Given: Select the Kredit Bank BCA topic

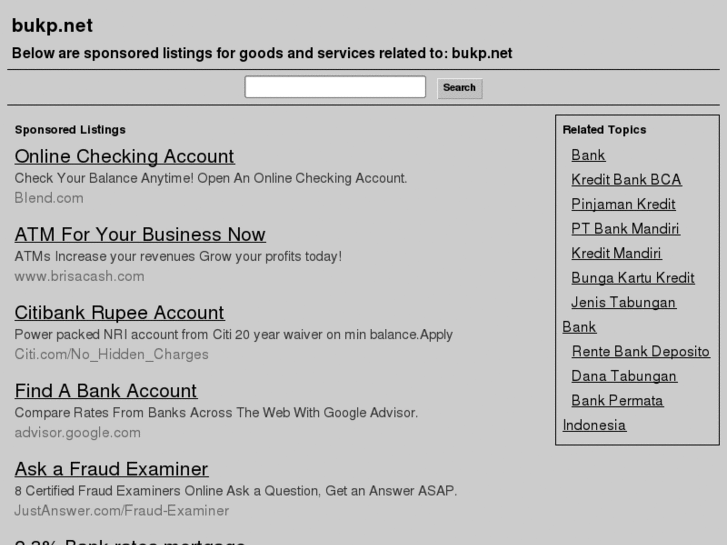Looking at the screenshot, I should (626, 180).
